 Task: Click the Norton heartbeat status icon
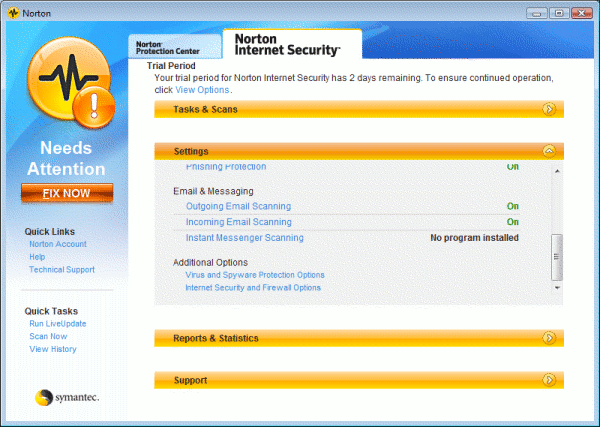(71, 83)
